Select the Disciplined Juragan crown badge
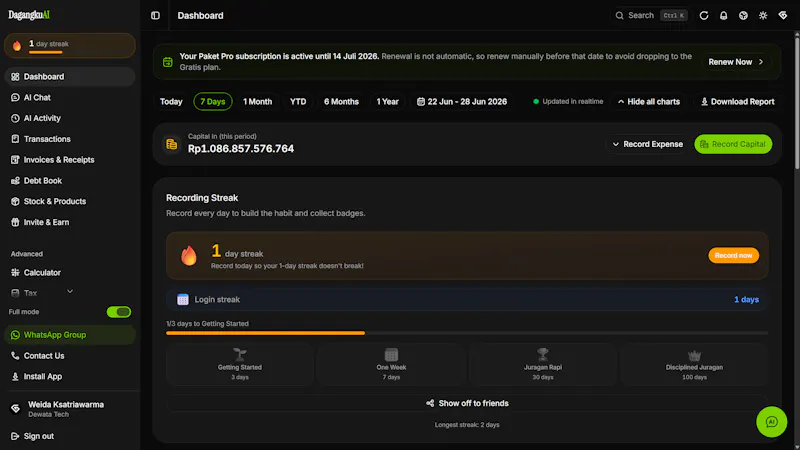Viewport: 800px width, 450px height. coord(694,364)
